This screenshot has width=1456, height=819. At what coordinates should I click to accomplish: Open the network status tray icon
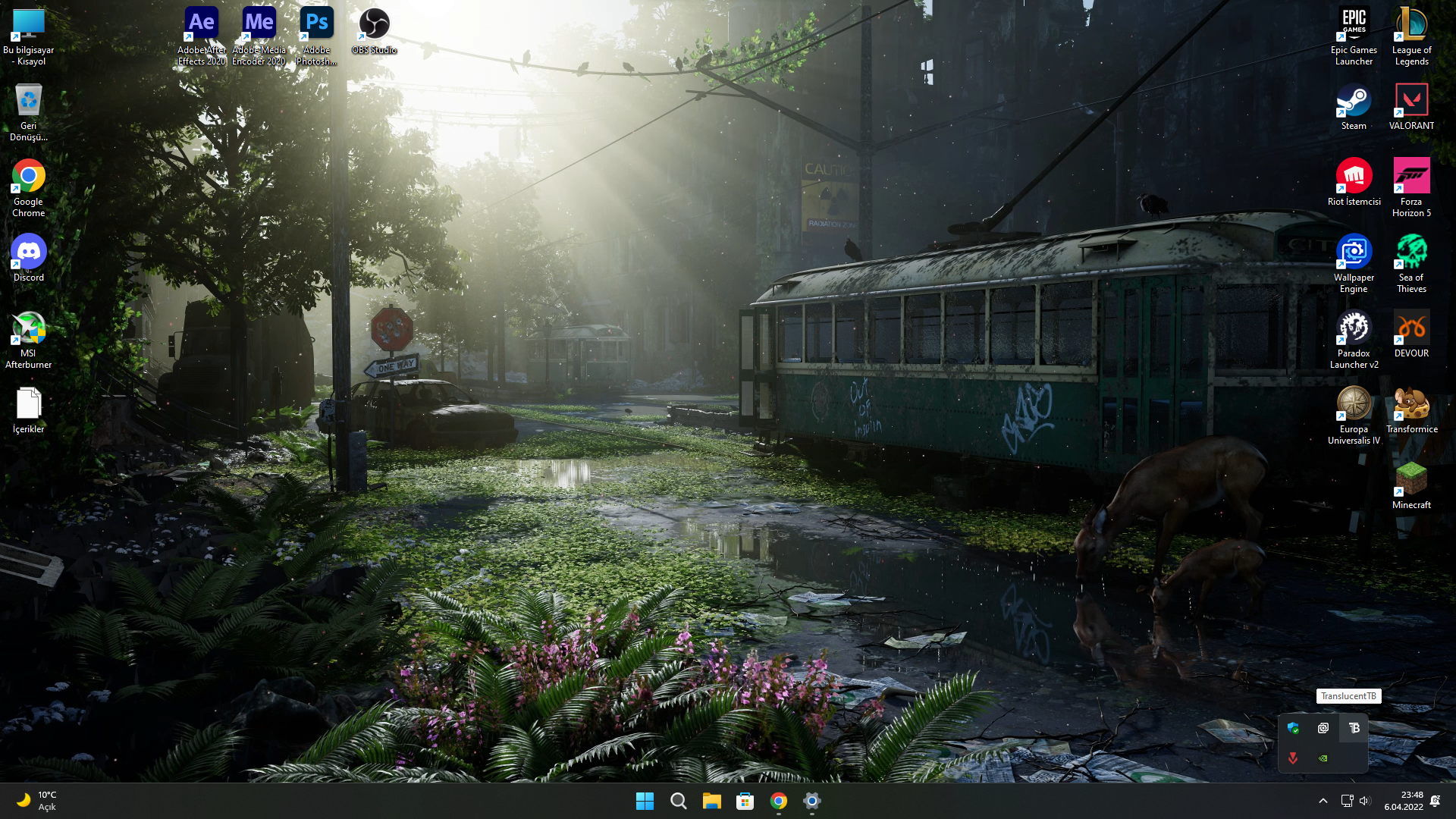pos(1347,801)
